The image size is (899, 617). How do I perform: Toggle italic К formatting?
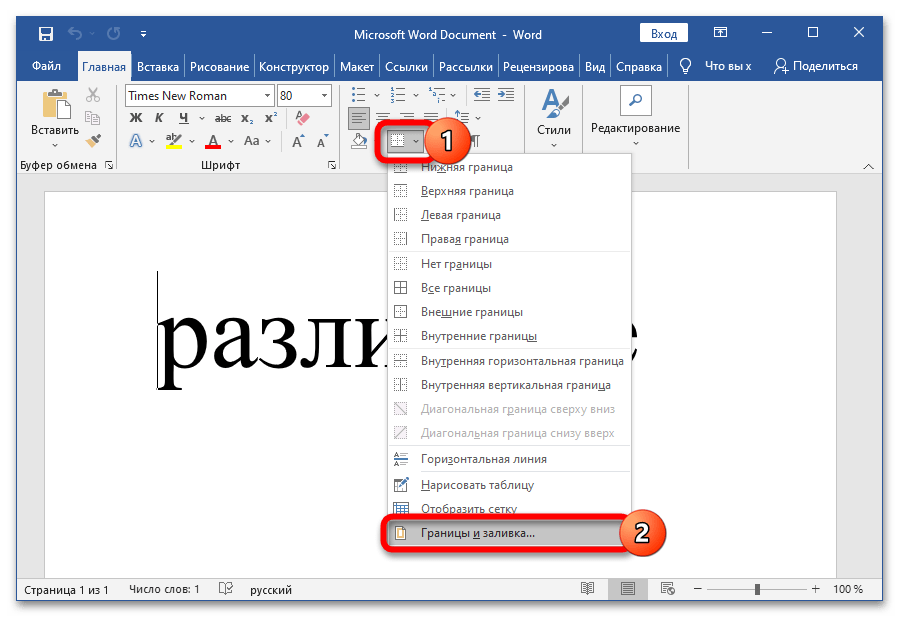[x=159, y=118]
